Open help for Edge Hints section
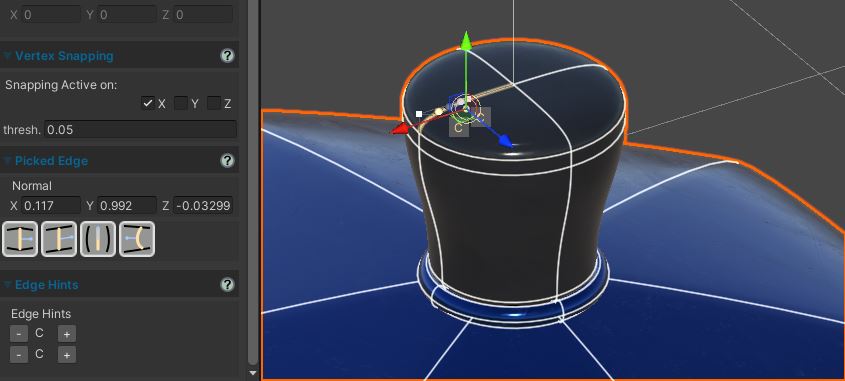845x381 pixels. 228,285
